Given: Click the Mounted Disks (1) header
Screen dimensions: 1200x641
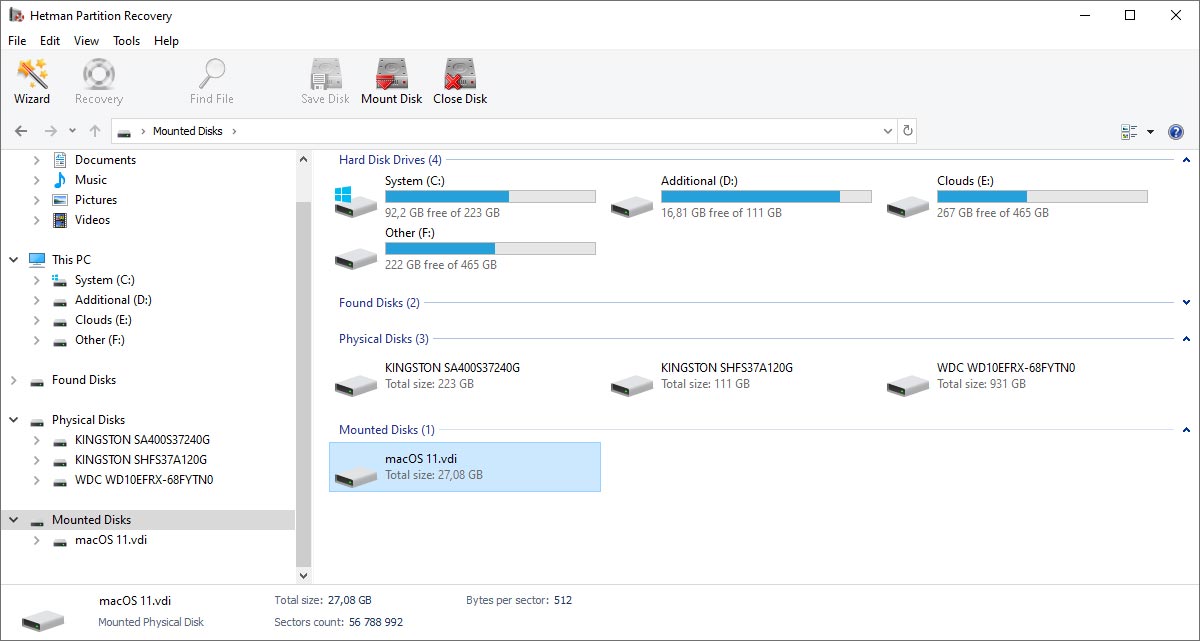Looking at the screenshot, I should pyautogui.click(x=387, y=430).
